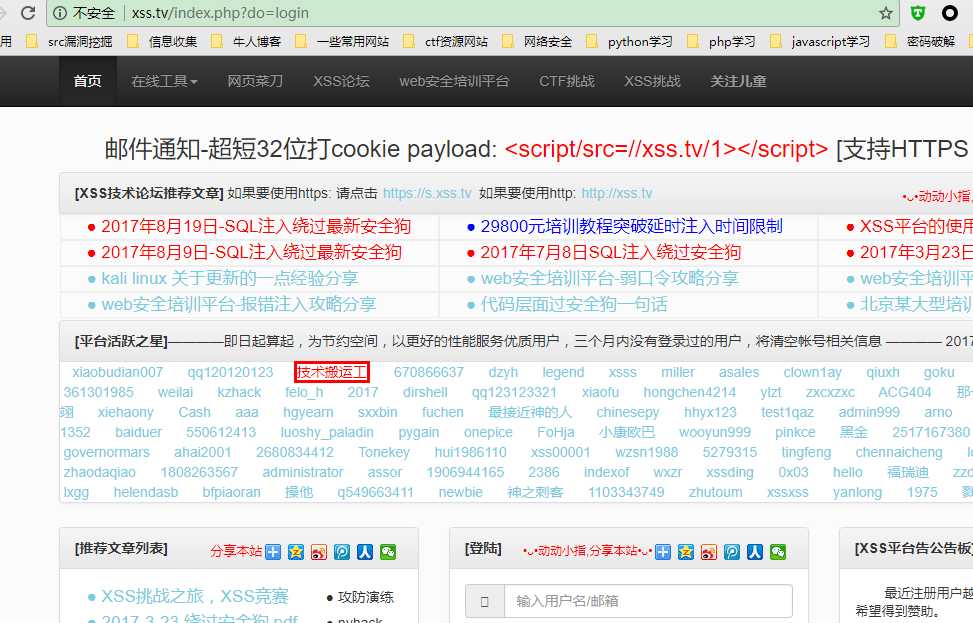The height and width of the screenshot is (623, 973).
Task: Open the ctf资源网站 bookmark folder
Action: (446, 42)
